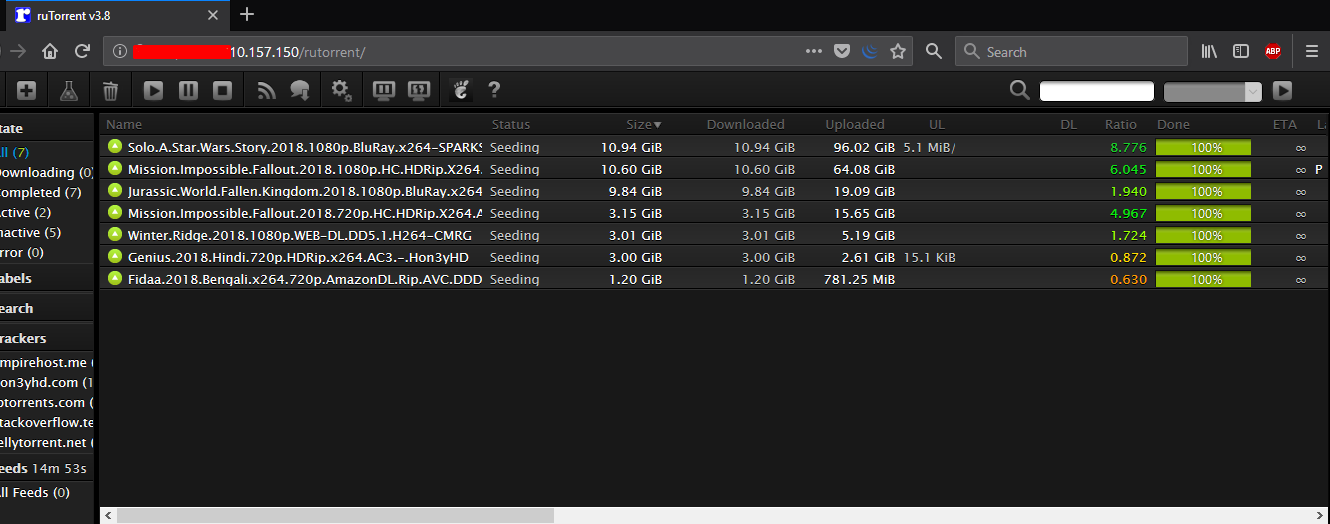Click the go arrow beside search dropdown

[1282, 91]
